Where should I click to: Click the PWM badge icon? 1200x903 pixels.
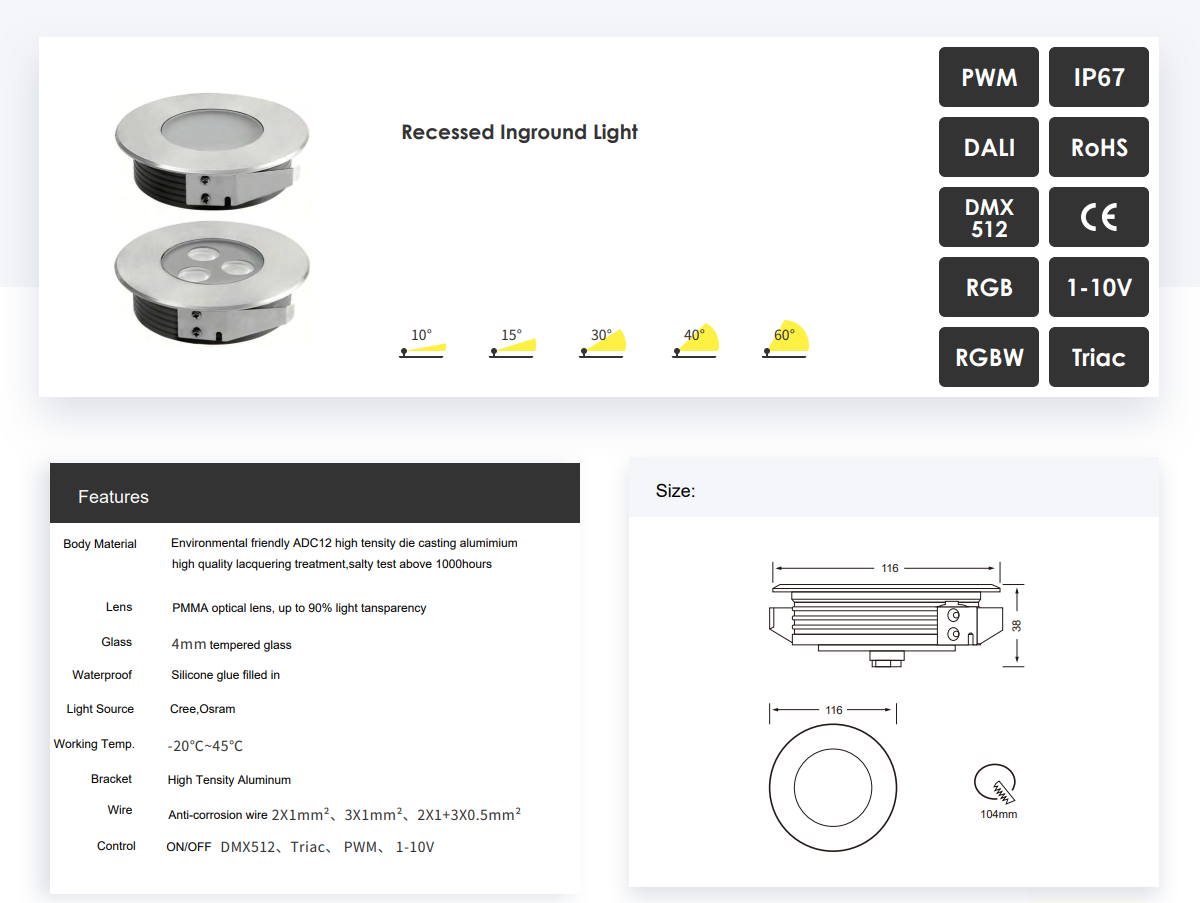(989, 77)
